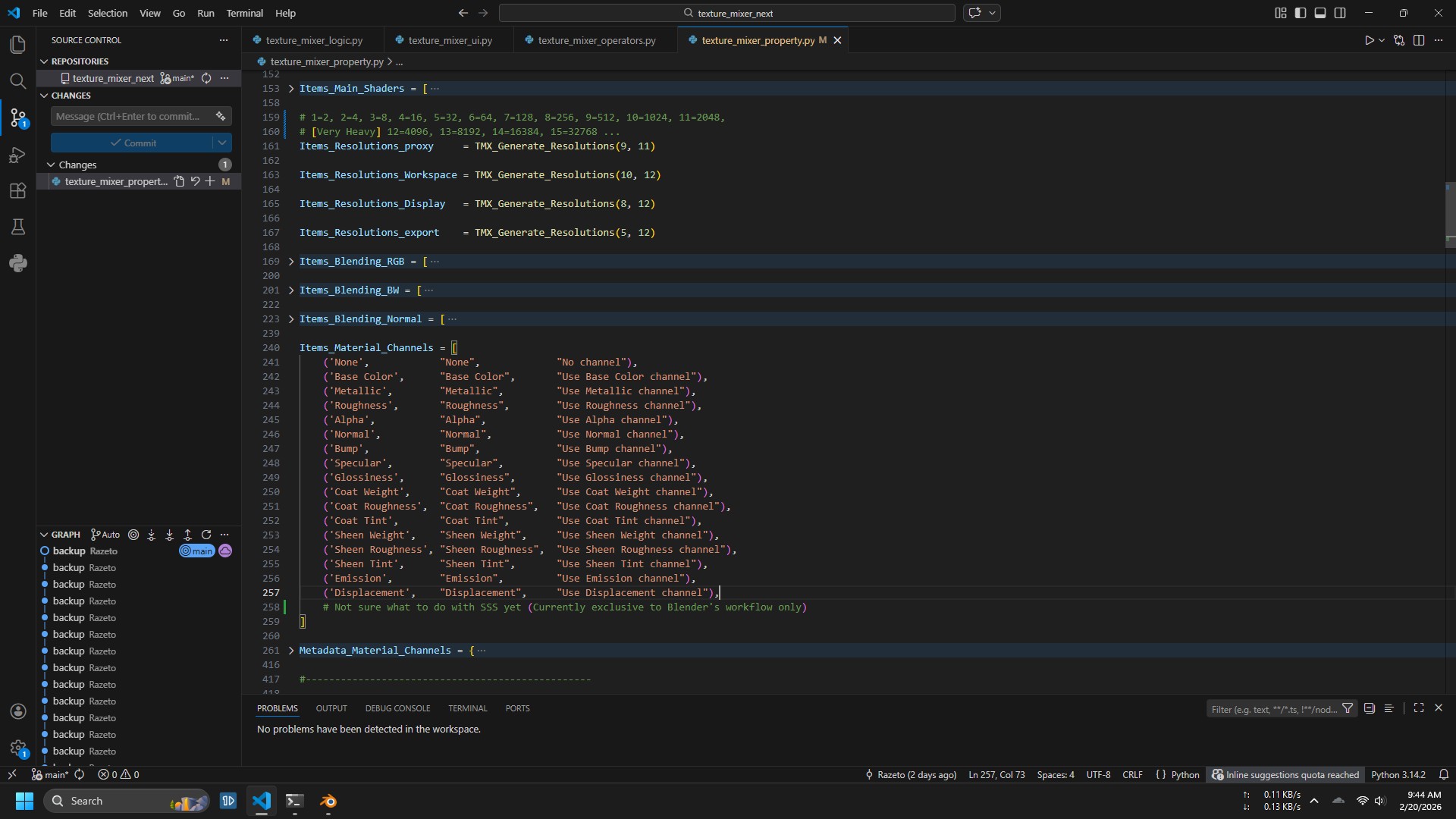Click the main* branch in status bar

pos(49,774)
